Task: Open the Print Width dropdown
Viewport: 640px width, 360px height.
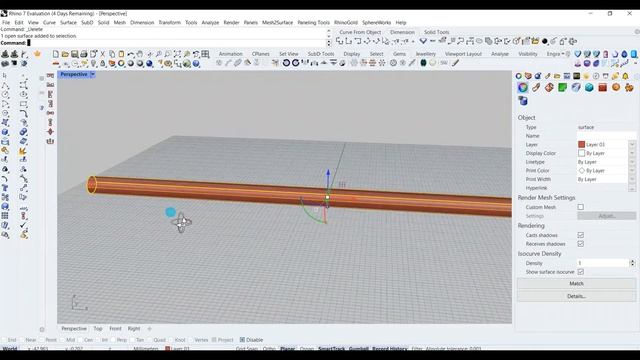Action: coord(632,179)
